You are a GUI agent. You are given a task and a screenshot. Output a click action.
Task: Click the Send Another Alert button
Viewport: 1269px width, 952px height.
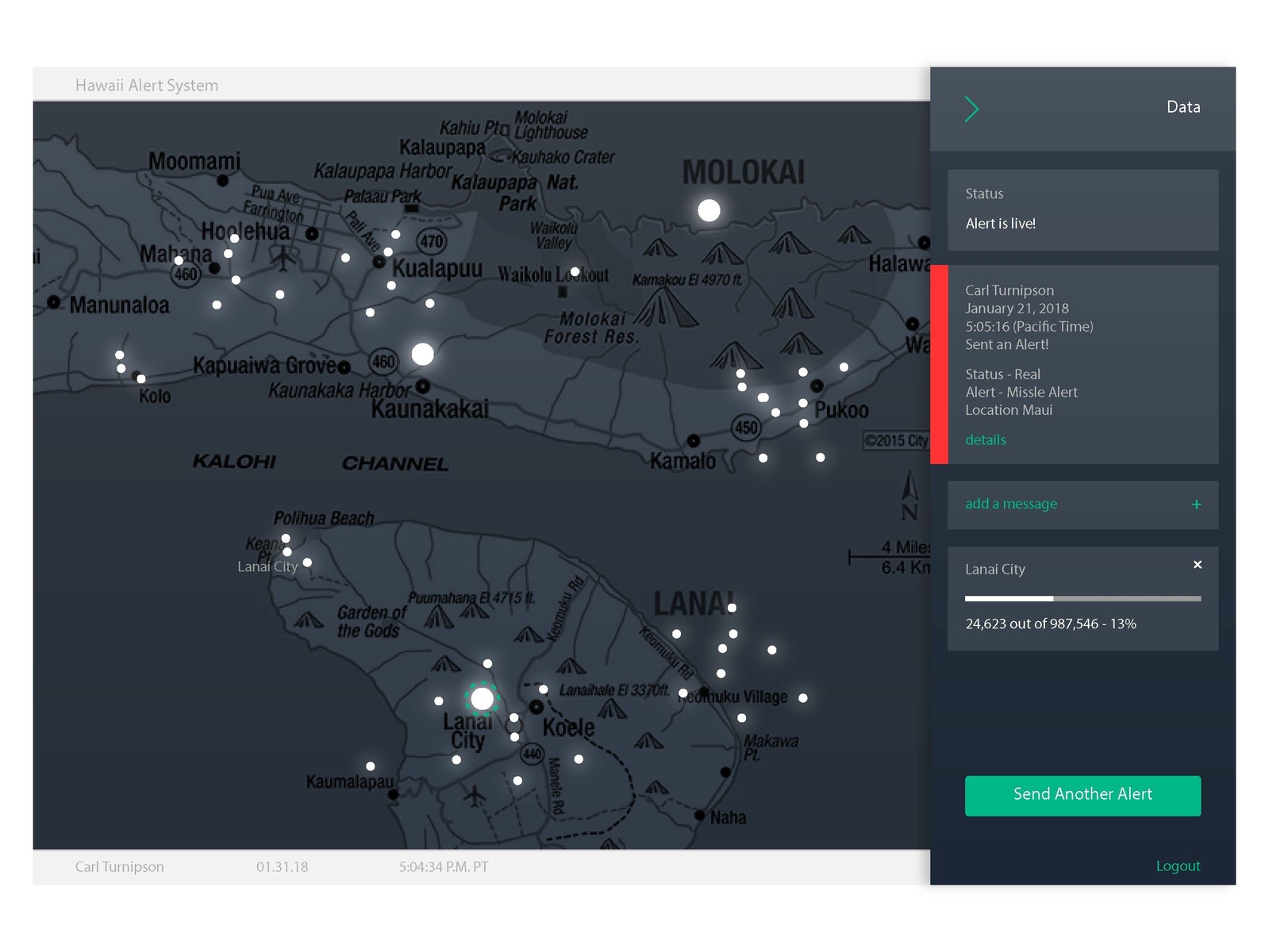coord(1082,796)
